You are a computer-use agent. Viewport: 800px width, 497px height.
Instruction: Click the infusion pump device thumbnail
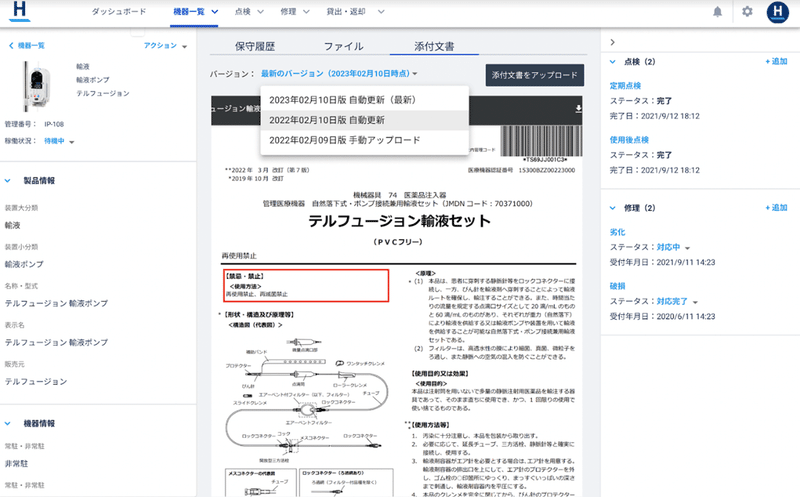pos(37,86)
